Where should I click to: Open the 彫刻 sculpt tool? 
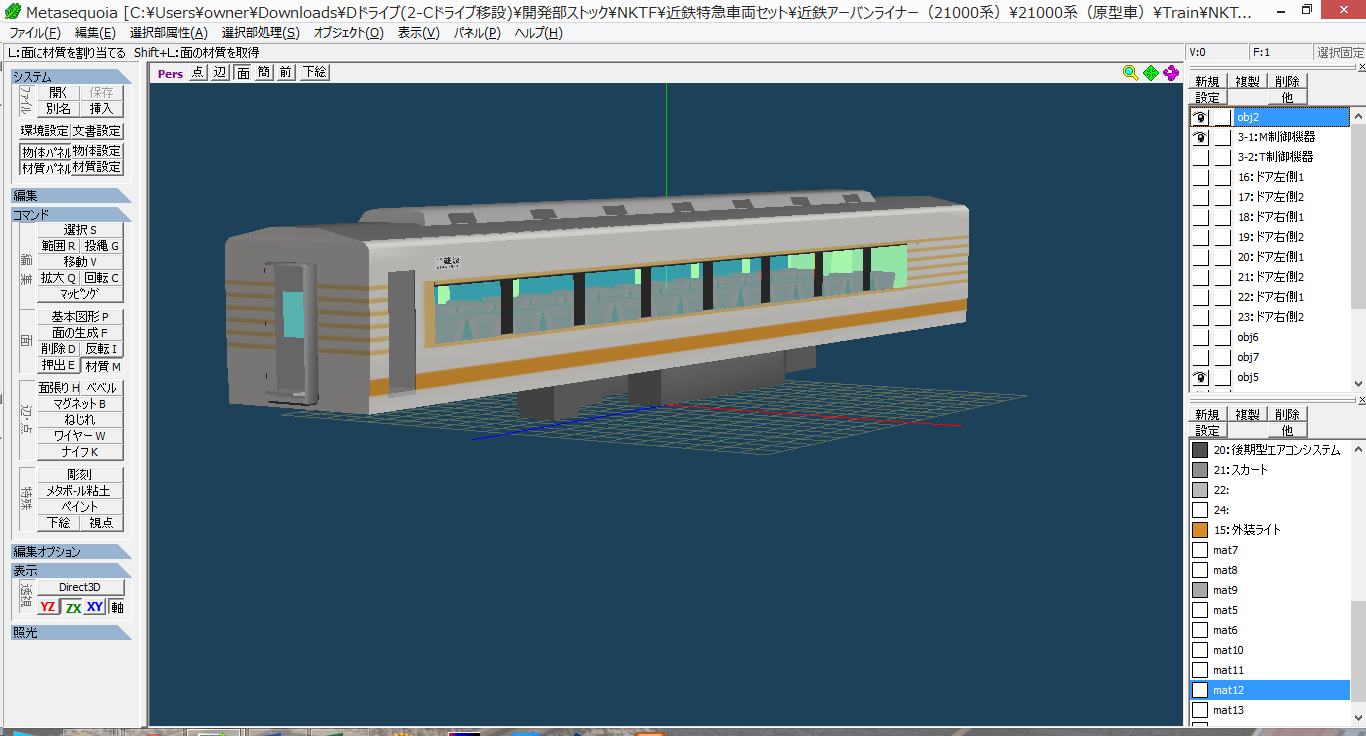tap(80, 475)
